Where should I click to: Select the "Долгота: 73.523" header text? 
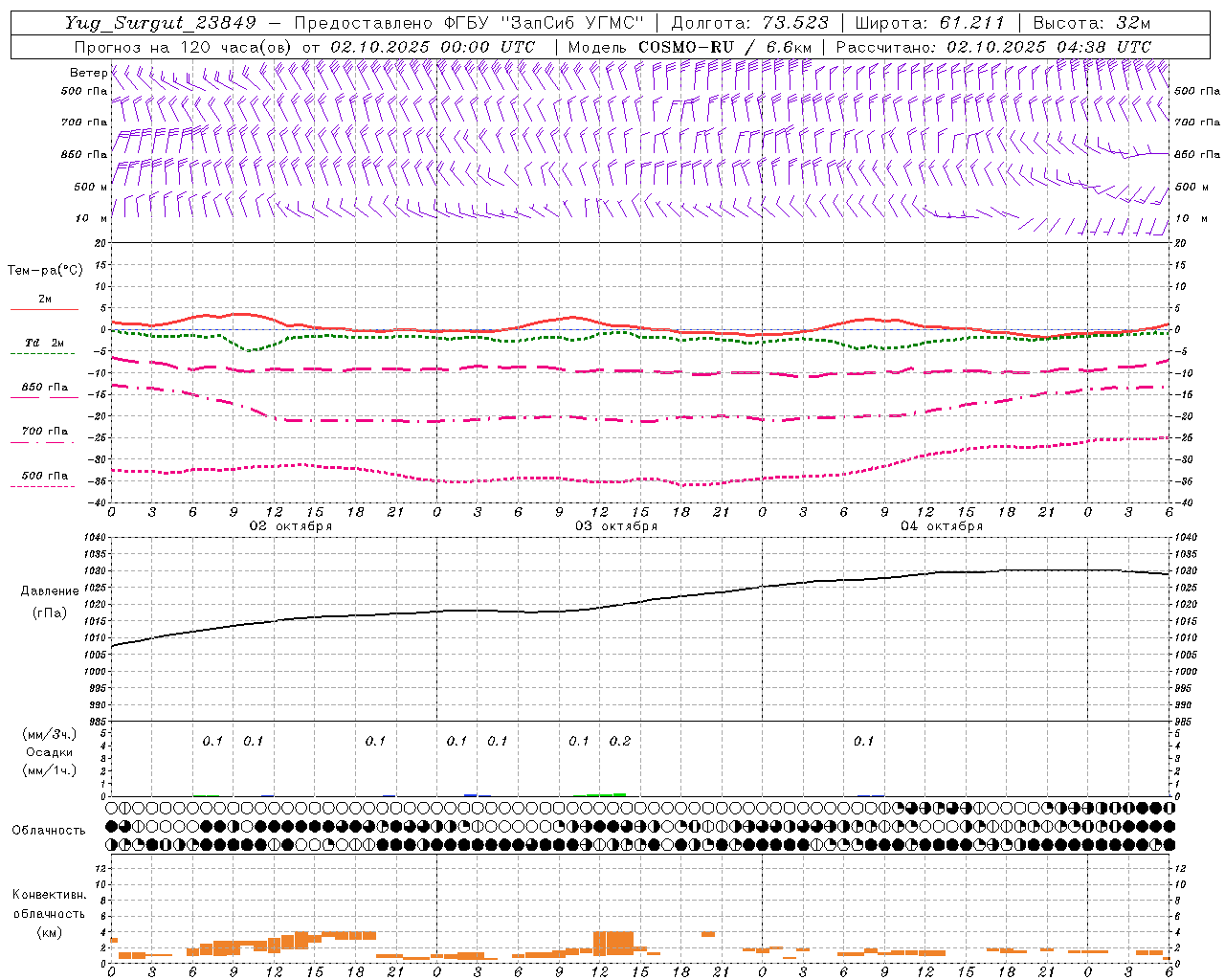pyautogui.click(x=750, y=23)
